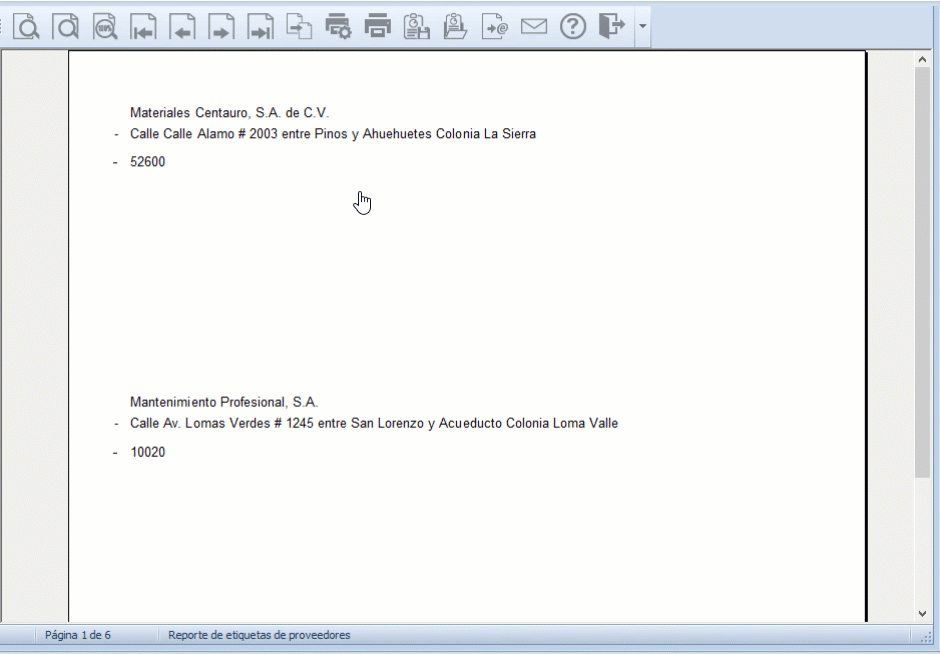Send report by email envelope icon

point(534,27)
